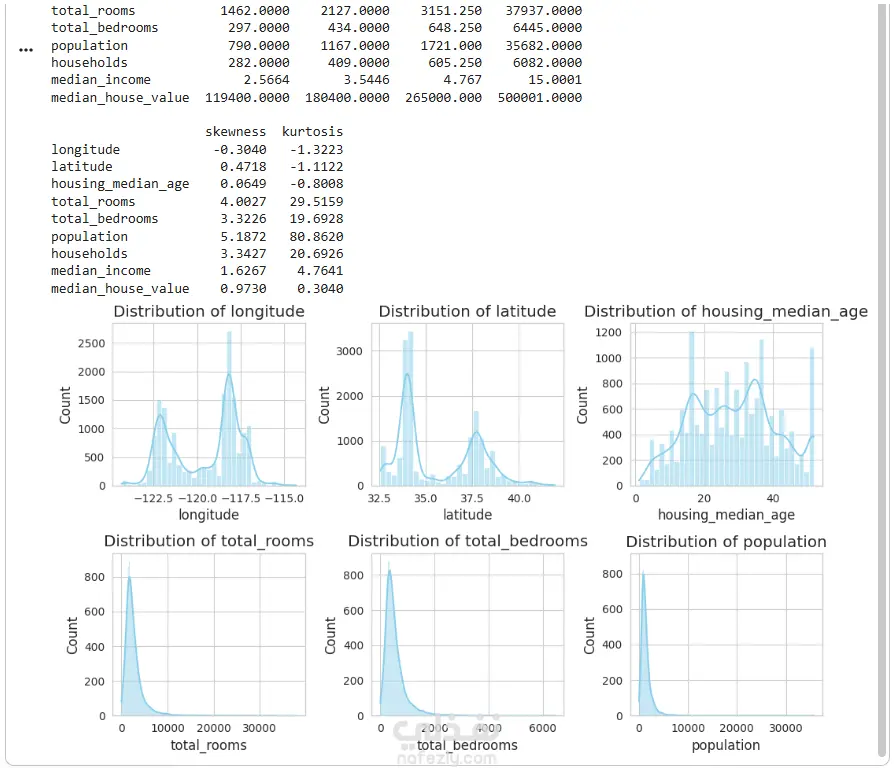Click the latitude x-axis label under second chart
Image resolution: width=894 pixels, height=768 pixels.
[x=468, y=514]
